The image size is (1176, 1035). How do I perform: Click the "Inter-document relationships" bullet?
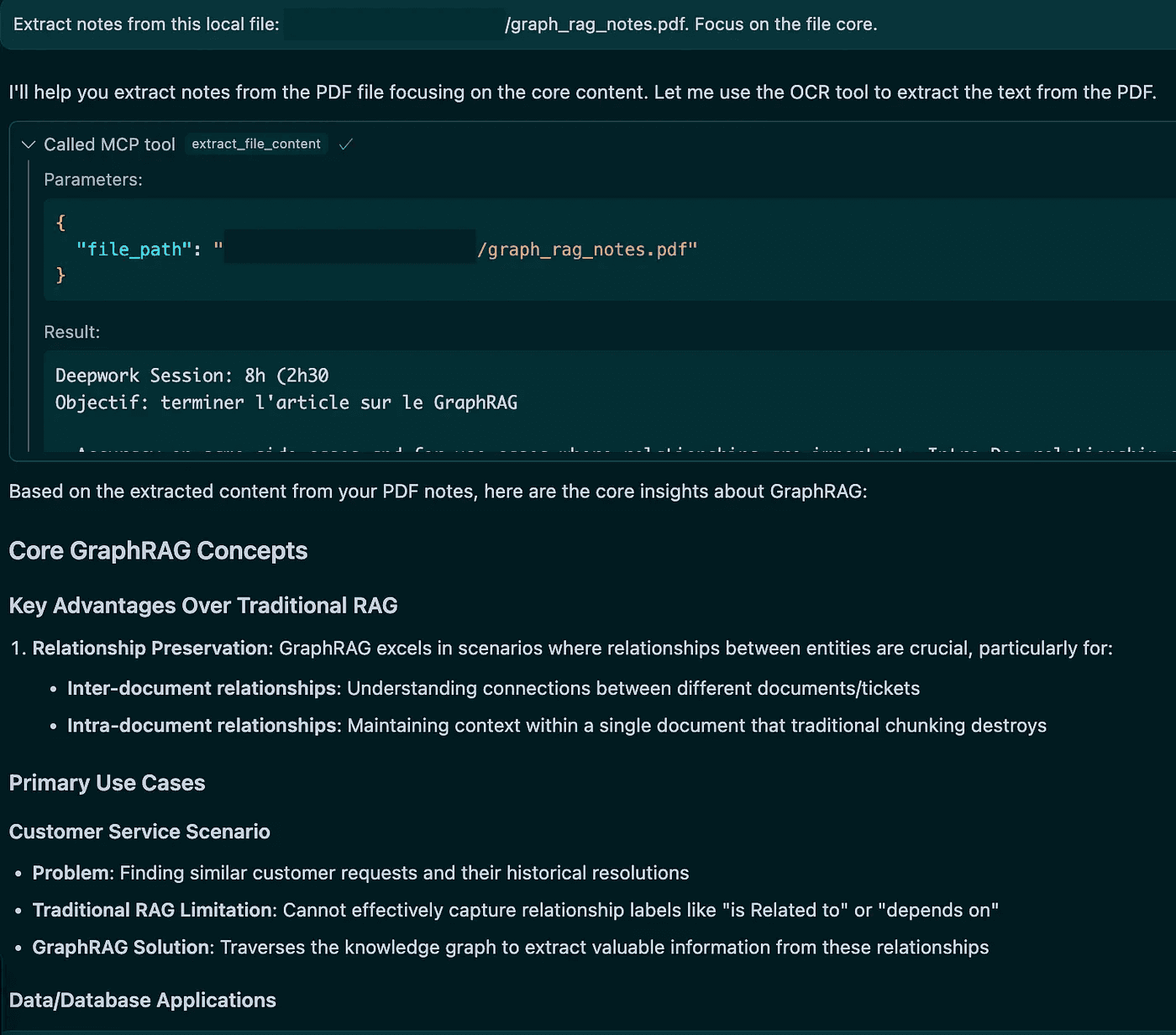(202, 688)
